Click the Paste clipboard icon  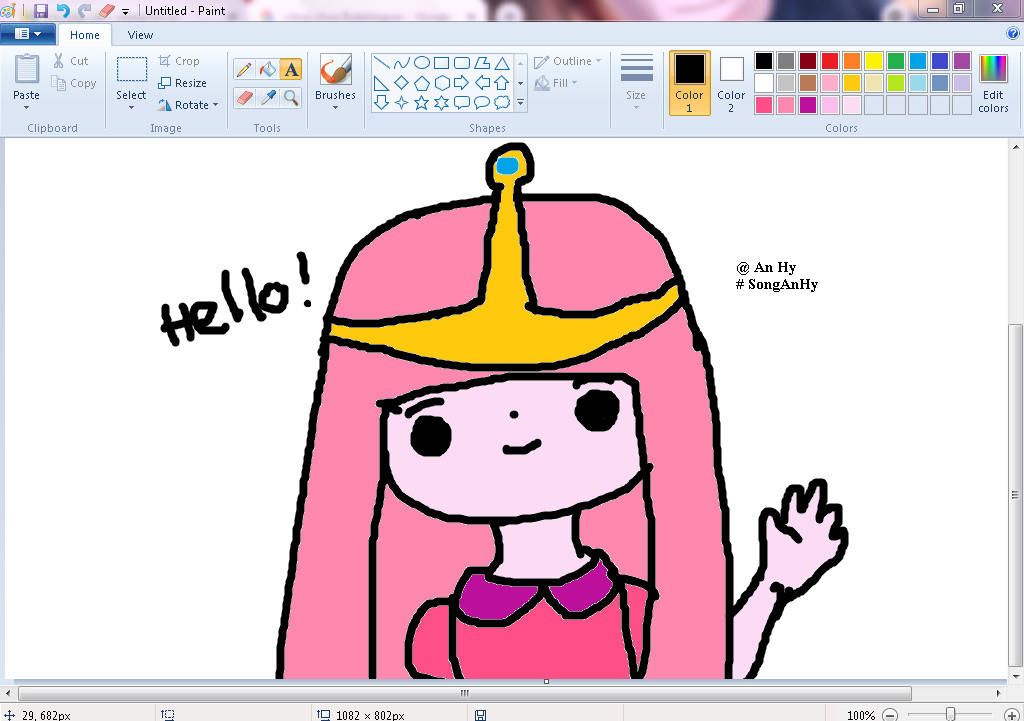(27, 70)
